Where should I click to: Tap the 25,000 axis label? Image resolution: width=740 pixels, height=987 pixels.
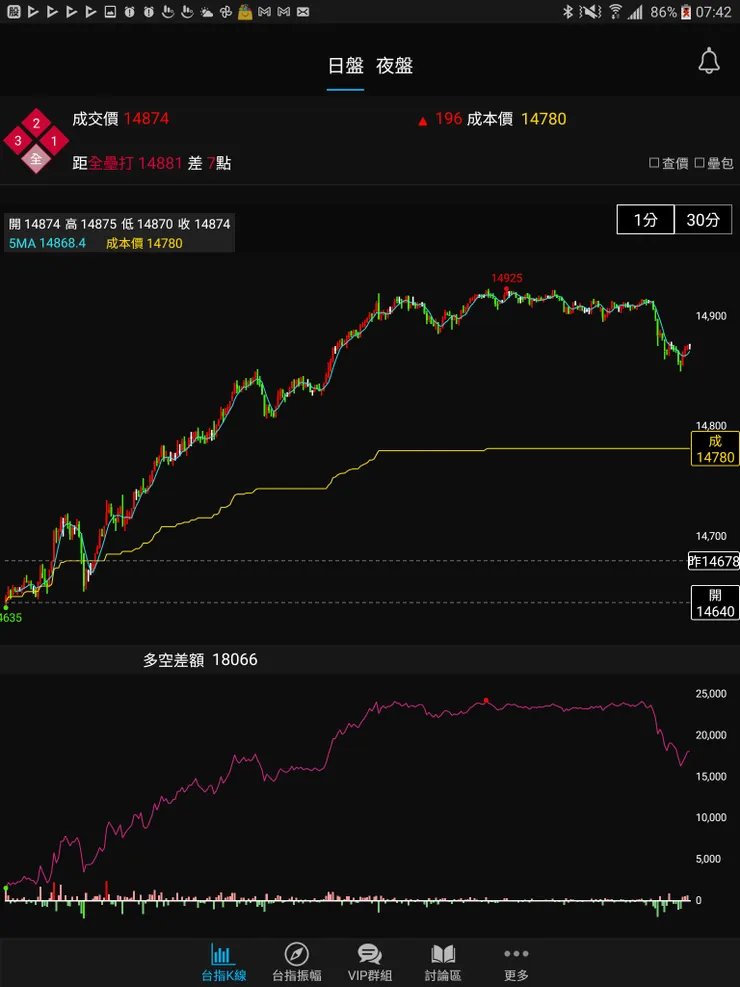(x=709, y=694)
